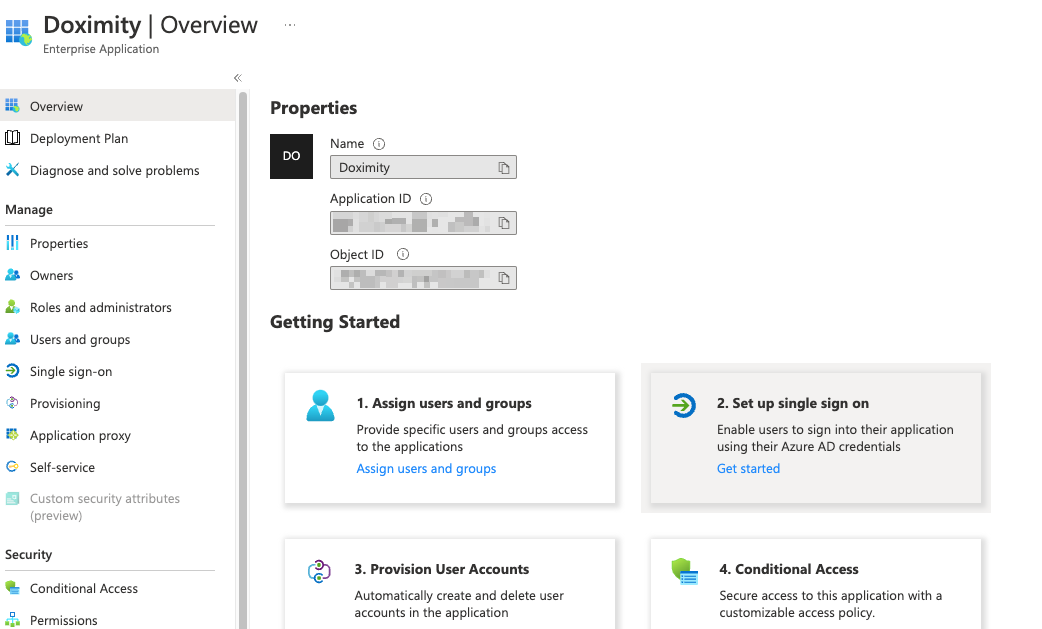Click the Roles and administrators icon

coord(12,307)
